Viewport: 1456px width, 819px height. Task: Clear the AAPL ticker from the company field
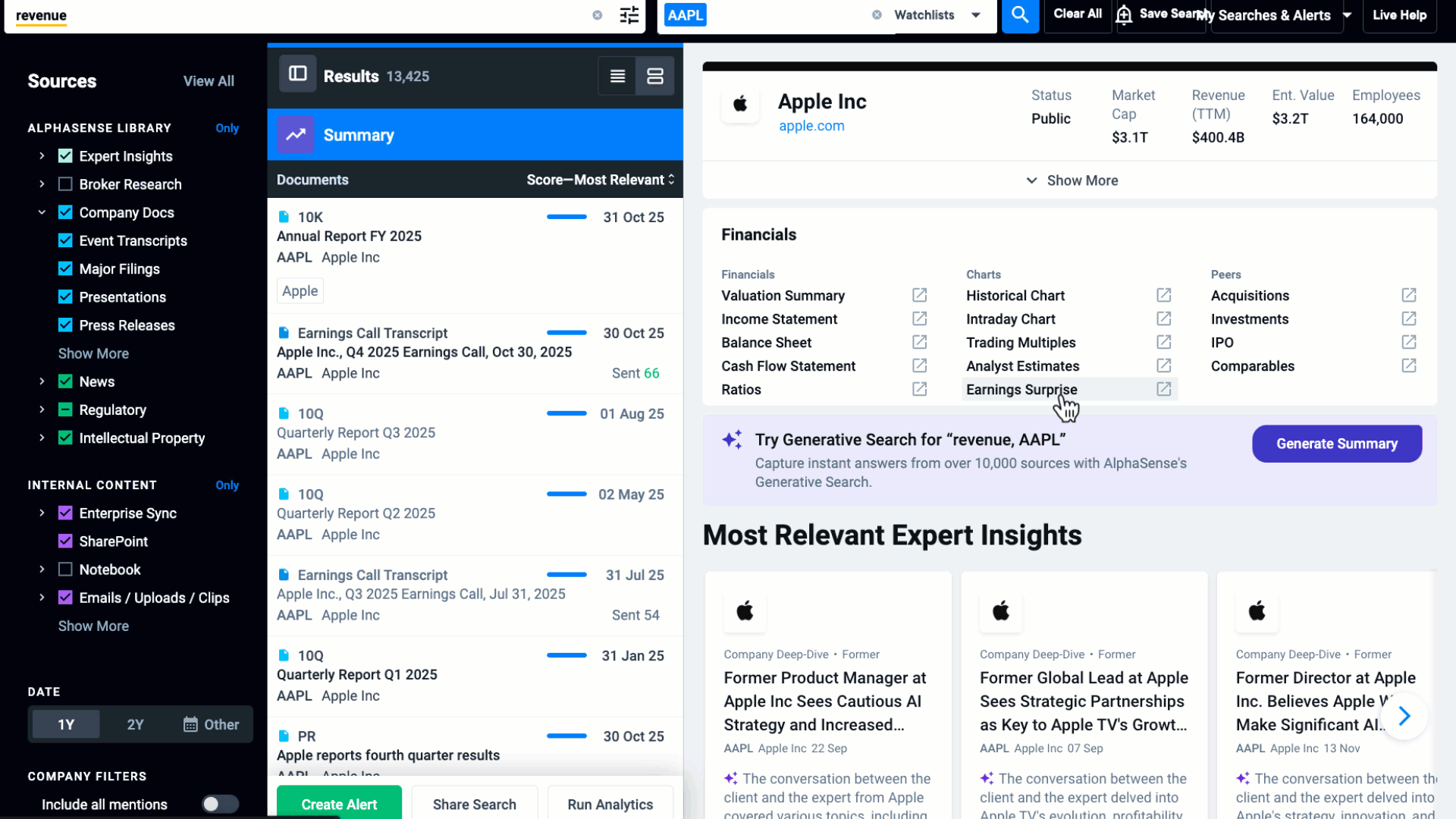click(x=877, y=14)
